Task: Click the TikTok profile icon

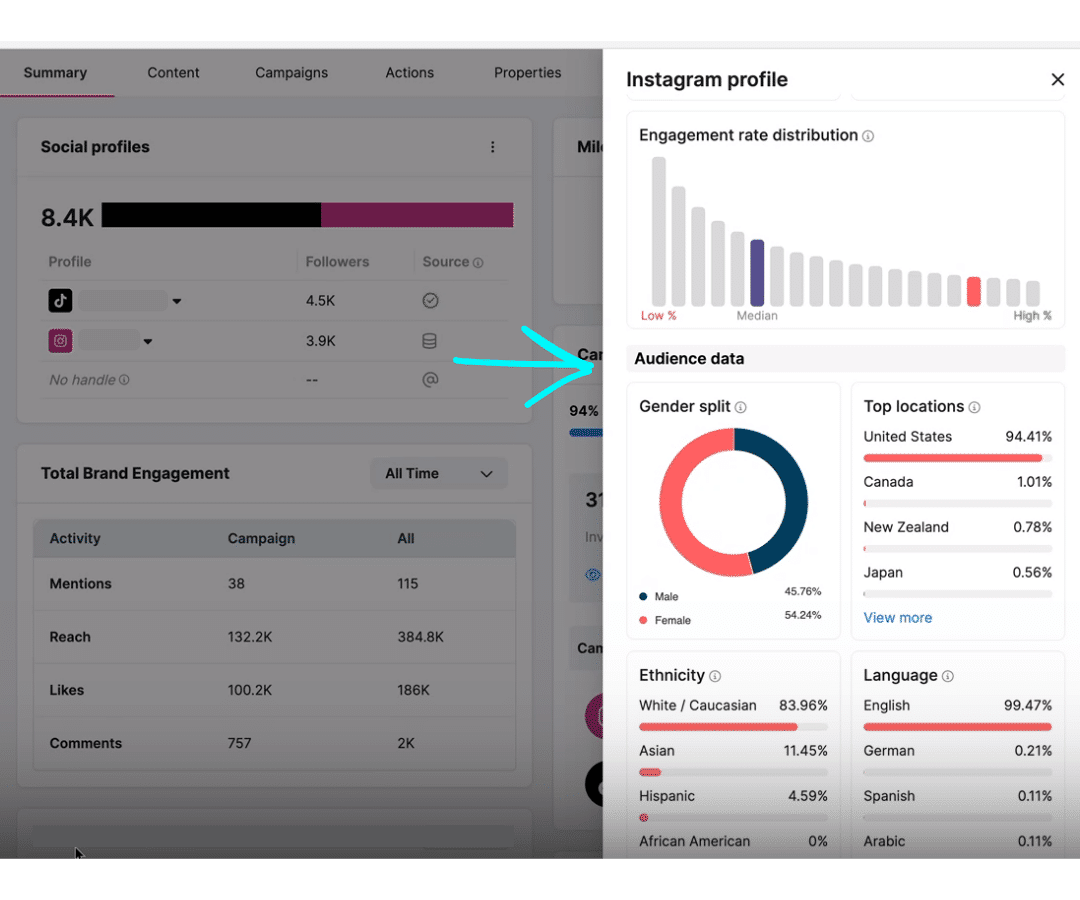Action: (61, 301)
